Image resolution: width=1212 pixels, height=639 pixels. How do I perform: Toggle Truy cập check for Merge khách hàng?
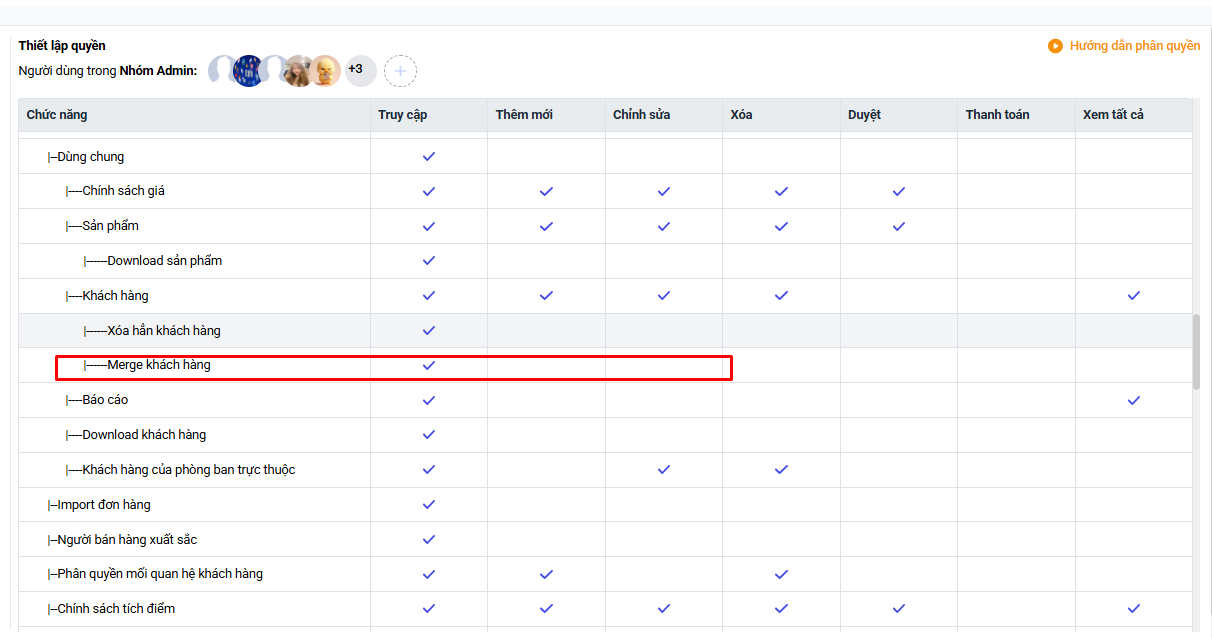[429, 365]
